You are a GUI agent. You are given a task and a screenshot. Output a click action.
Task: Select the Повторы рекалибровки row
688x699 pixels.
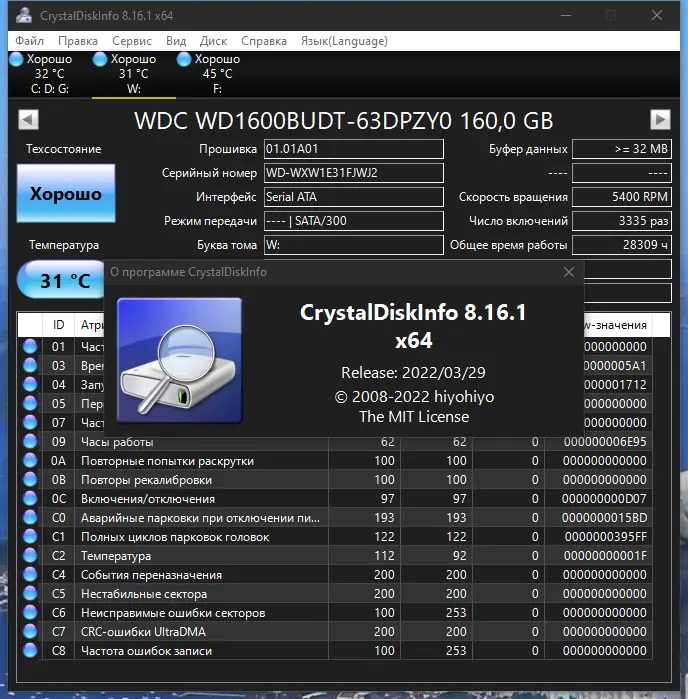[x=335, y=480]
